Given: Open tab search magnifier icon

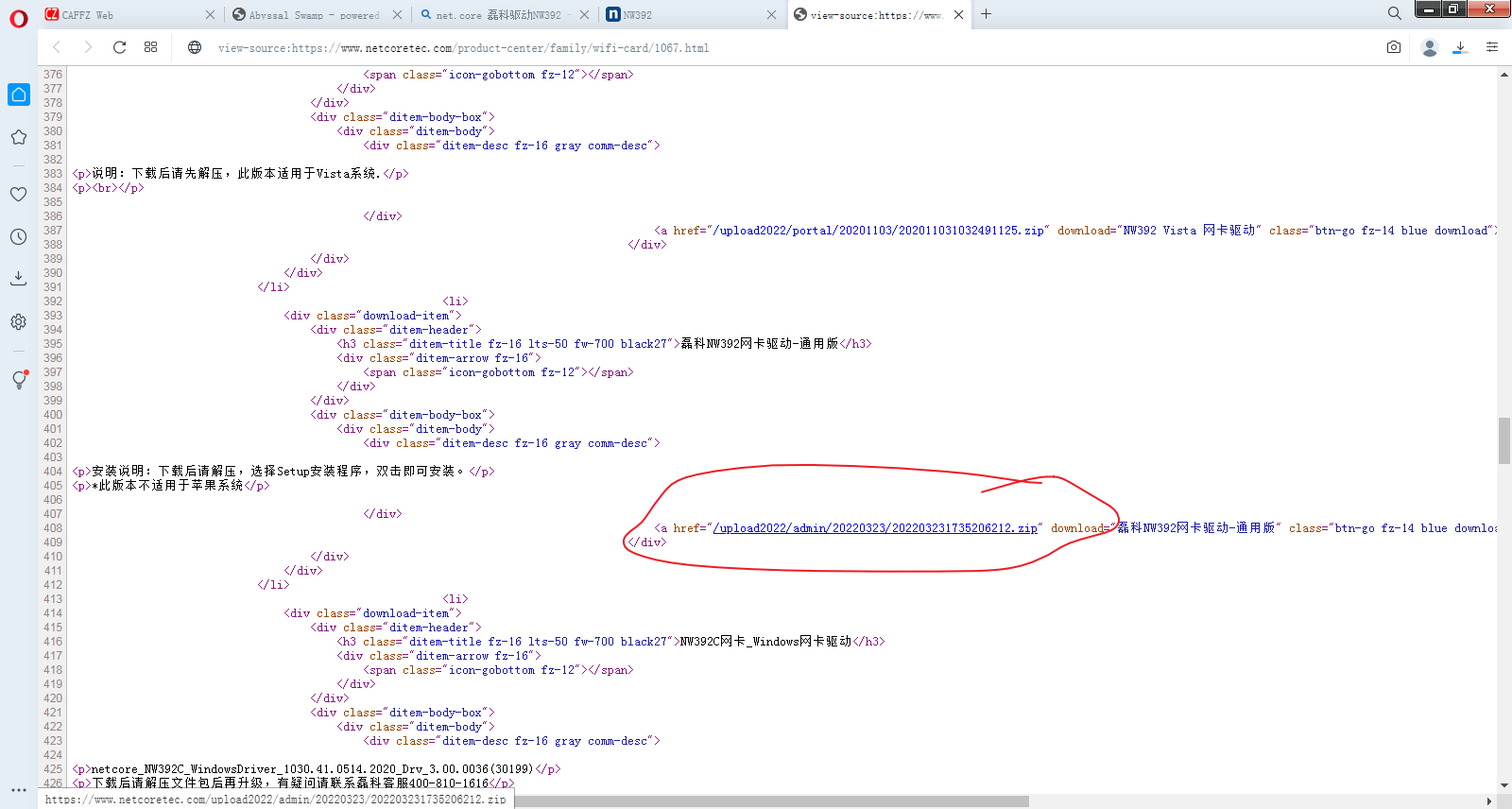Looking at the screenshot, I should [1394, 13].
